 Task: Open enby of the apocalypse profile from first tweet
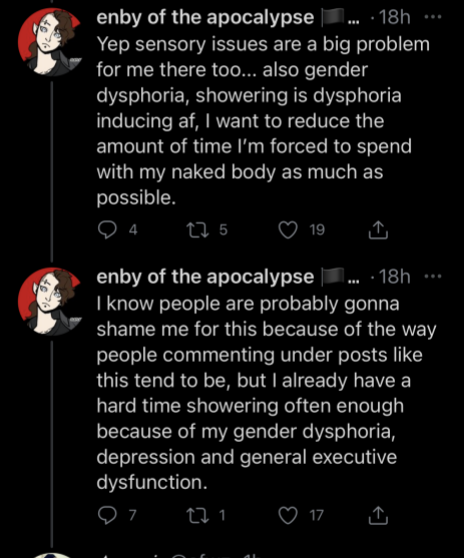point(205,17)
